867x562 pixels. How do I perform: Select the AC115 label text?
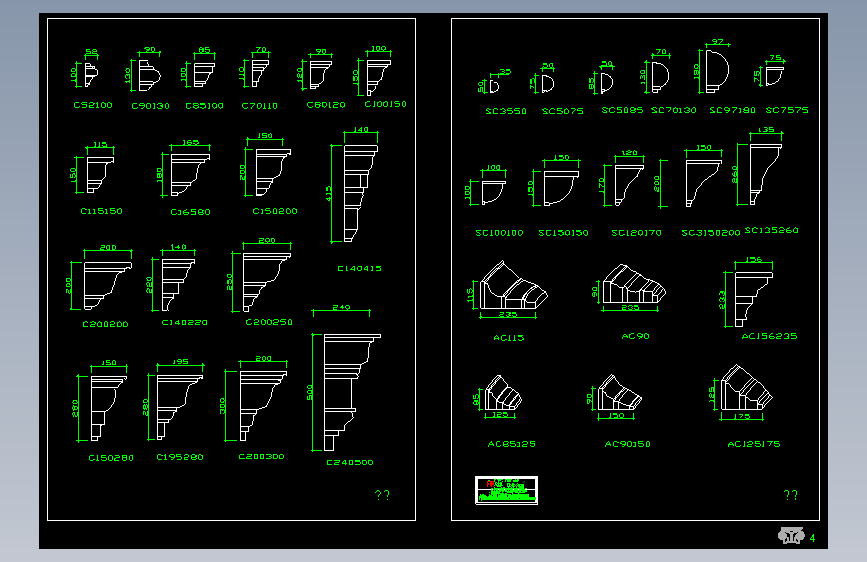(509, 338)
